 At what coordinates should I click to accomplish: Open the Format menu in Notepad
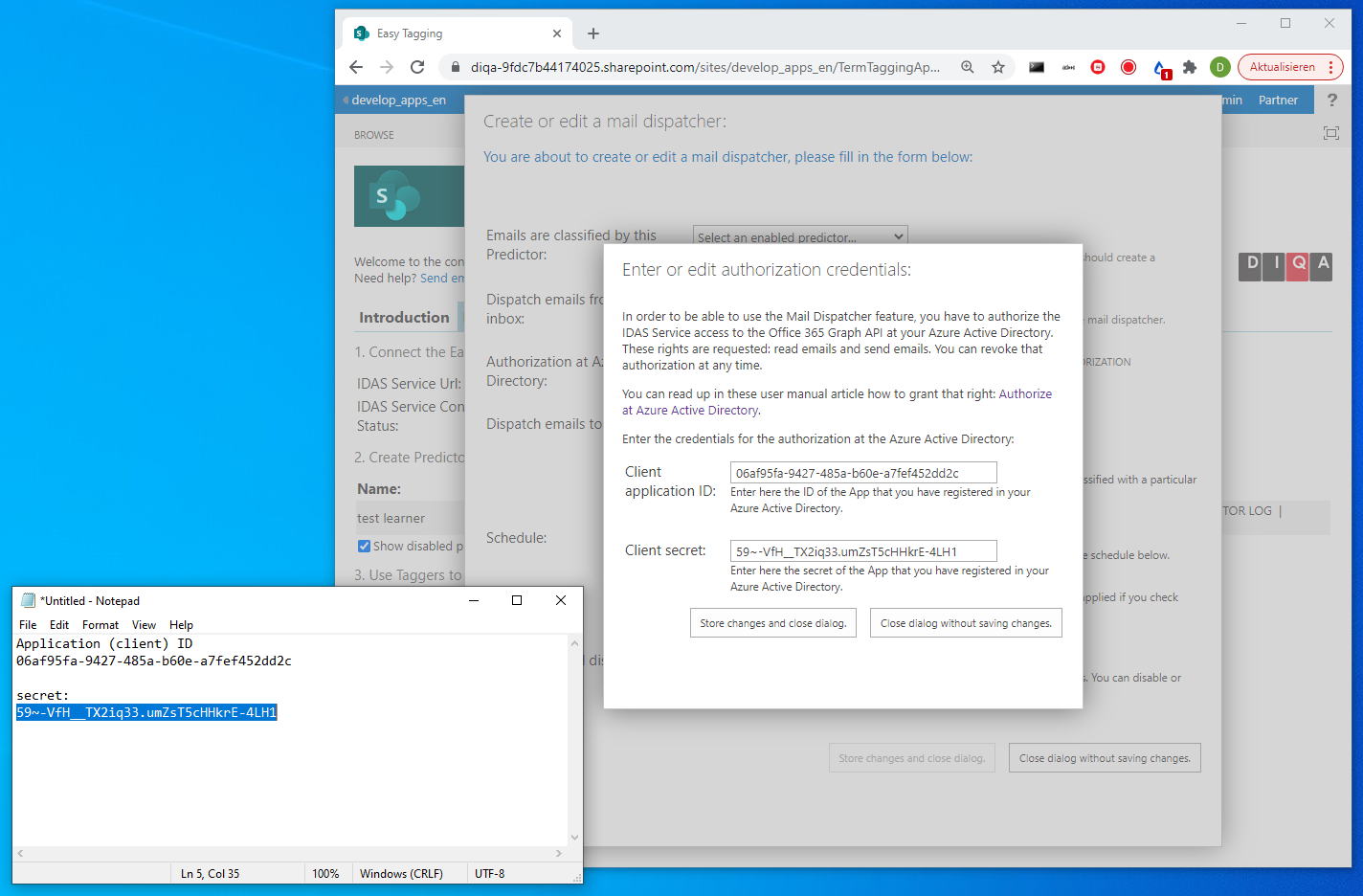(x=101, y=625)
